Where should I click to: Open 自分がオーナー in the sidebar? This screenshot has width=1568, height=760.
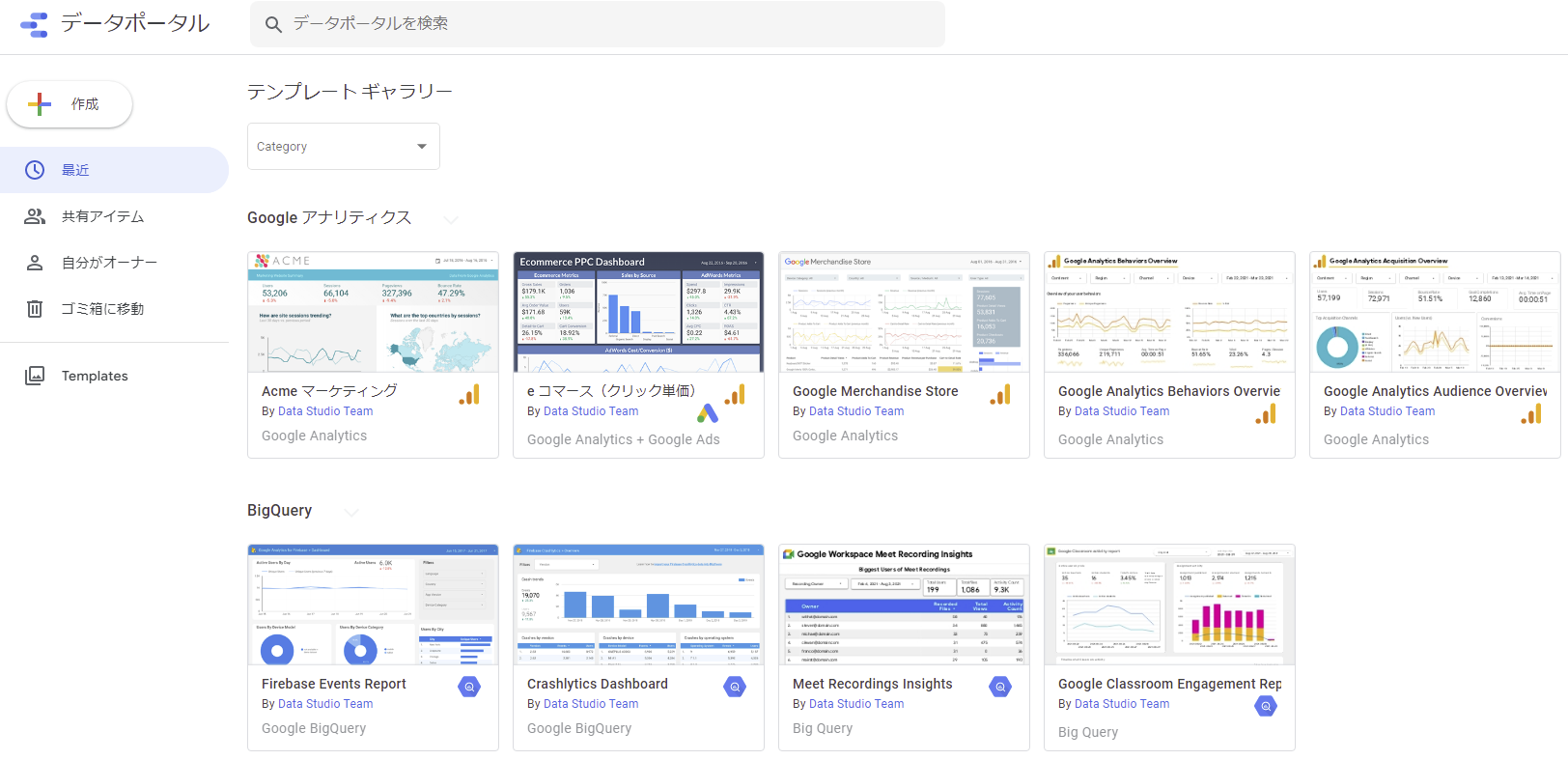tap(114, 263)
